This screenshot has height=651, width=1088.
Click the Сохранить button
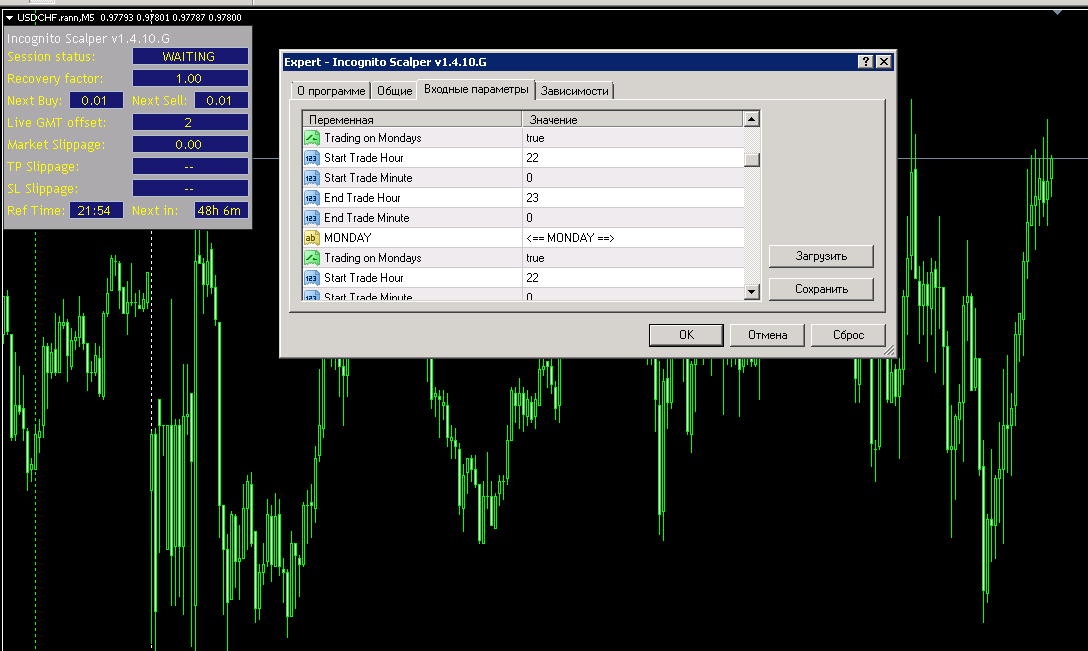tap(821, 289)
